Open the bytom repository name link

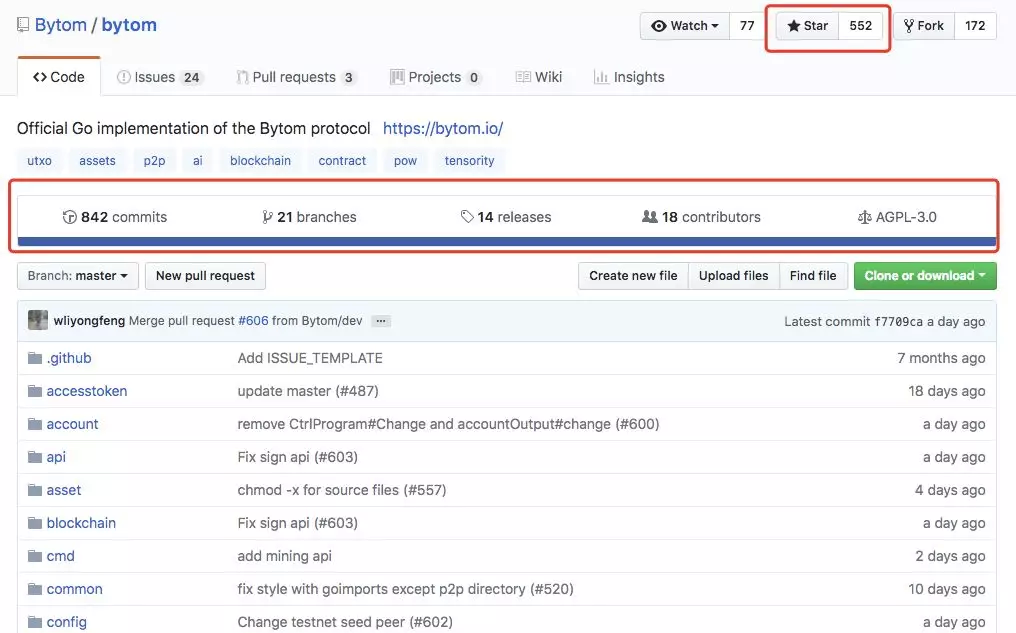pyautogui.click(x=129, y=25)
